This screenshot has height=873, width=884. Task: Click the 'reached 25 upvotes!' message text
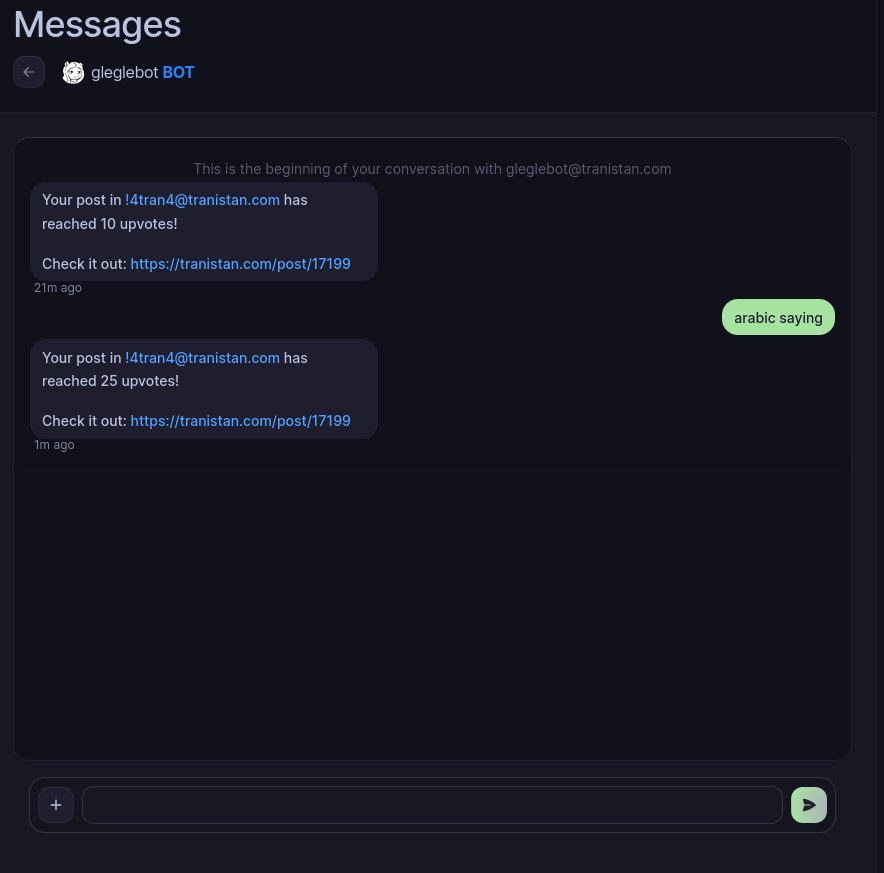tap(110, 381)
